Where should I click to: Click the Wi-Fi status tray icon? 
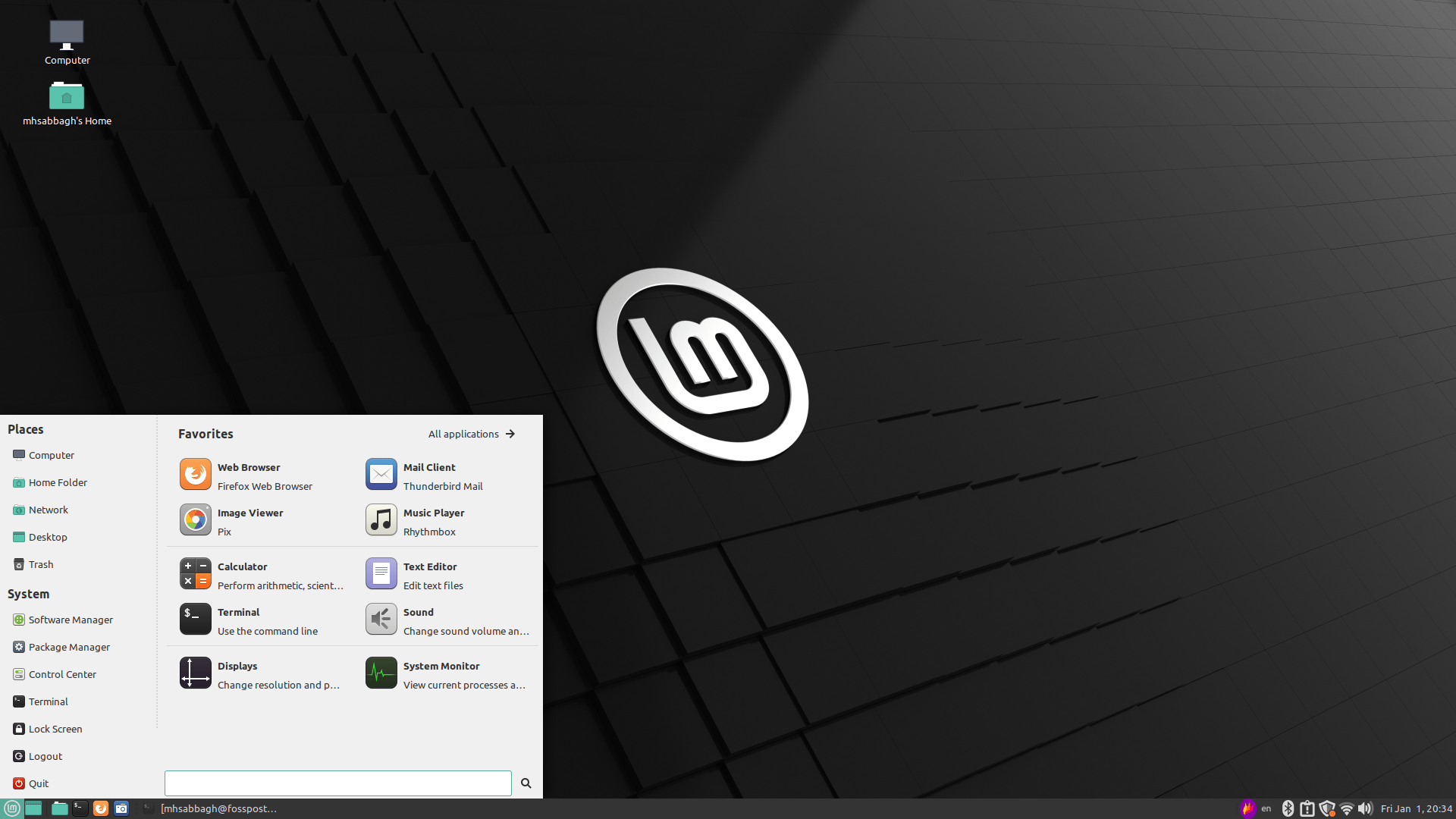tap(1346, 808)
